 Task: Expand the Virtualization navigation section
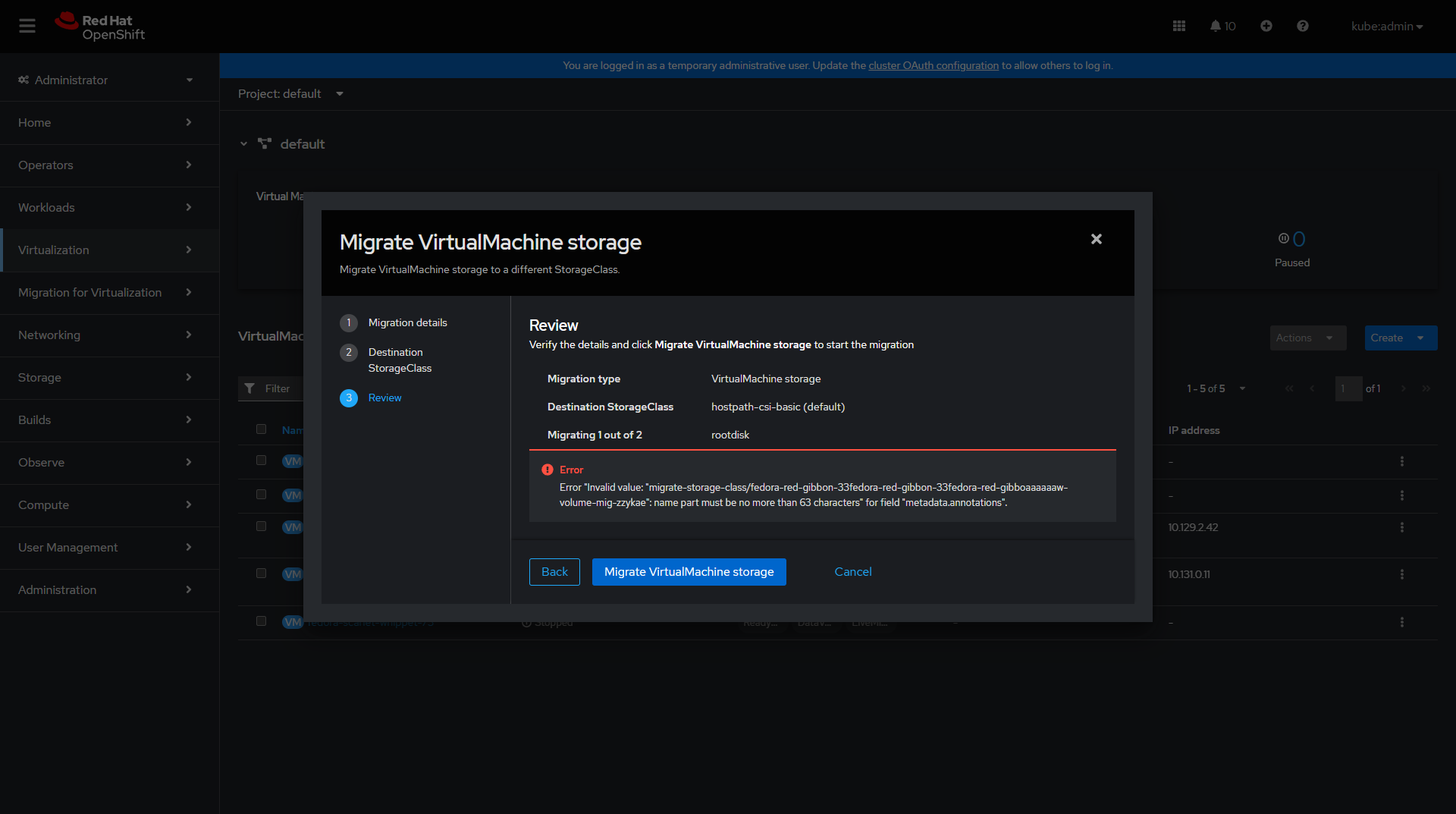109,250
